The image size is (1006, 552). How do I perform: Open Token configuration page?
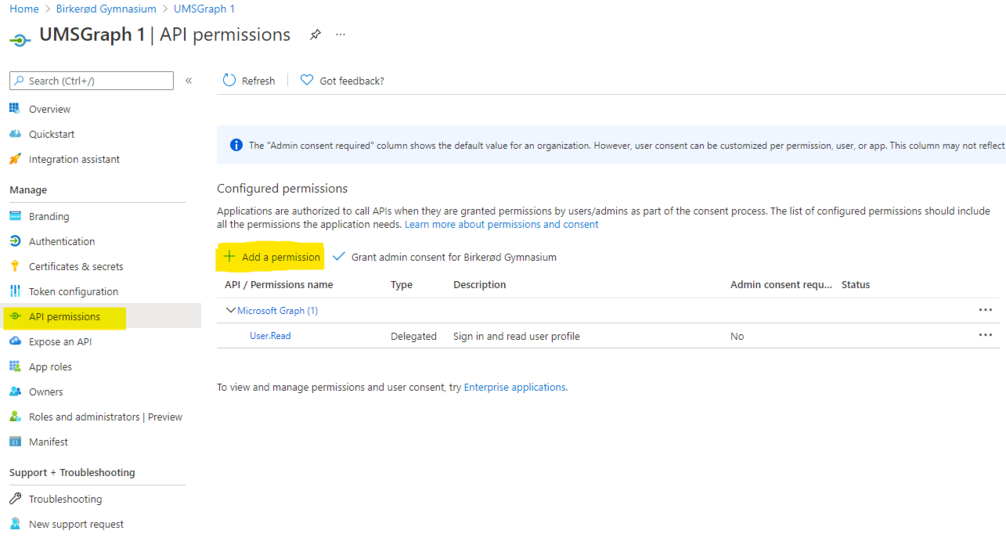(x=73, y=292)
